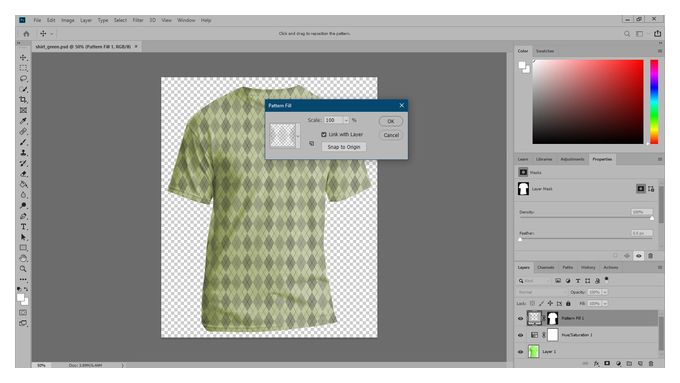Screen dimensions: 680x383
Task: Toggle Quick Mask mode in toolbox
Action: [23, 312]
